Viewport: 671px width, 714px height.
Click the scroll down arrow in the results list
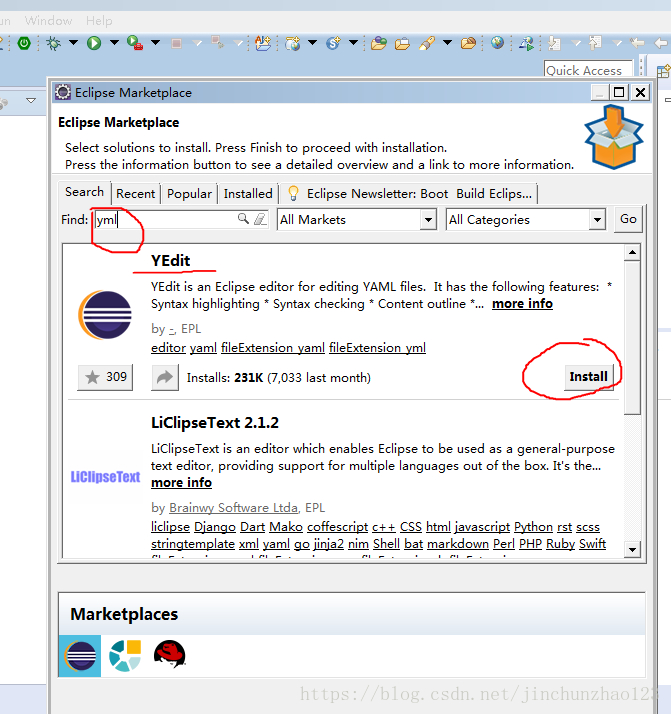pyautogui.click(x=632, y=550)
